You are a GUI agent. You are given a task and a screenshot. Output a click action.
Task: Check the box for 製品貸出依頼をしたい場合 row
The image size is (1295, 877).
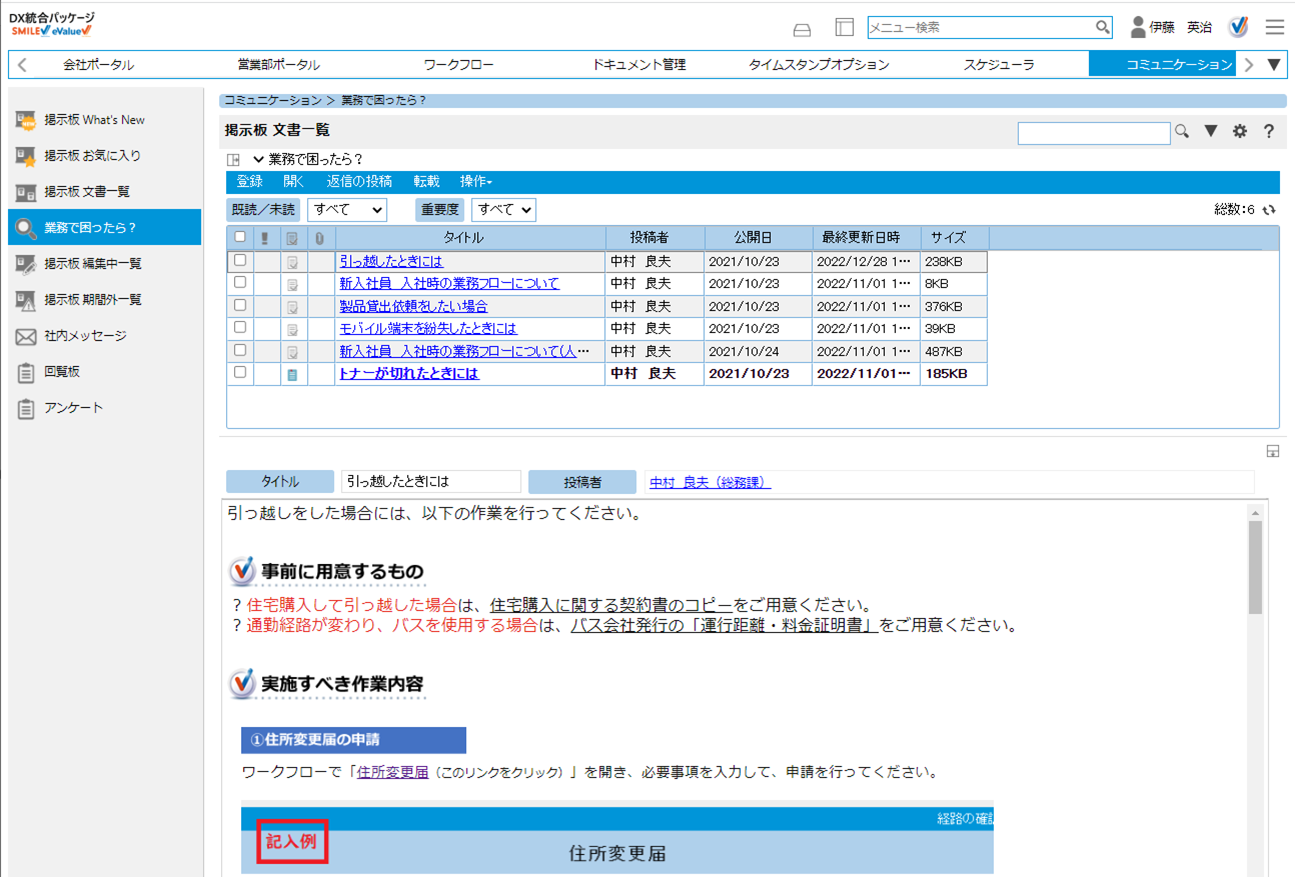coord(240,305)
